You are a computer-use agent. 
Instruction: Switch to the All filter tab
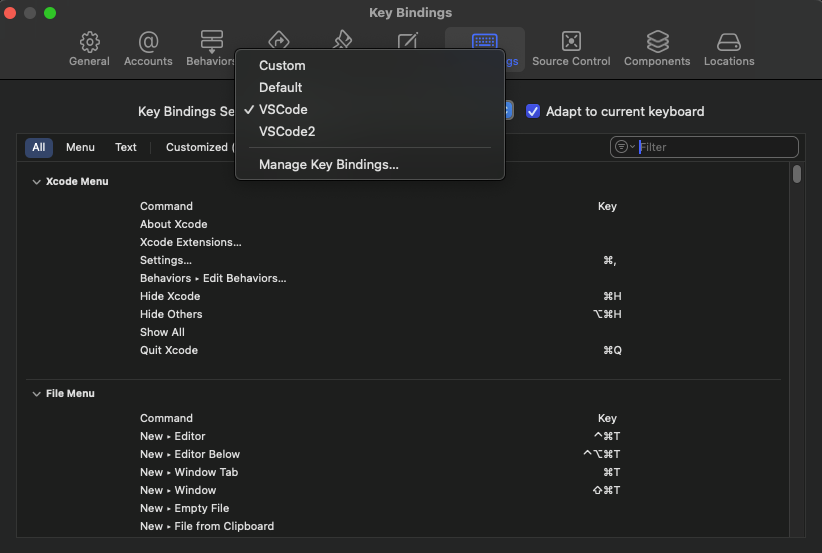(x=39, y=147)
